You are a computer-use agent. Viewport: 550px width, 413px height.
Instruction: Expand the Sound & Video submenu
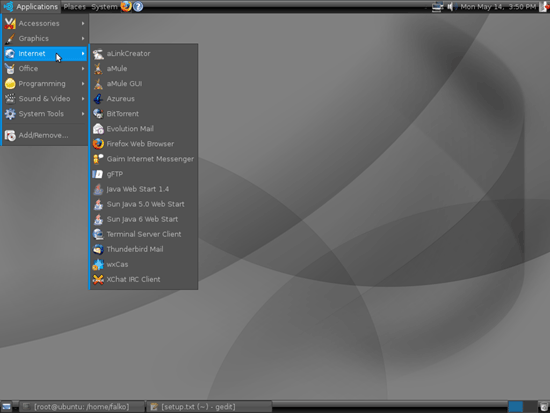pos(45,99)
